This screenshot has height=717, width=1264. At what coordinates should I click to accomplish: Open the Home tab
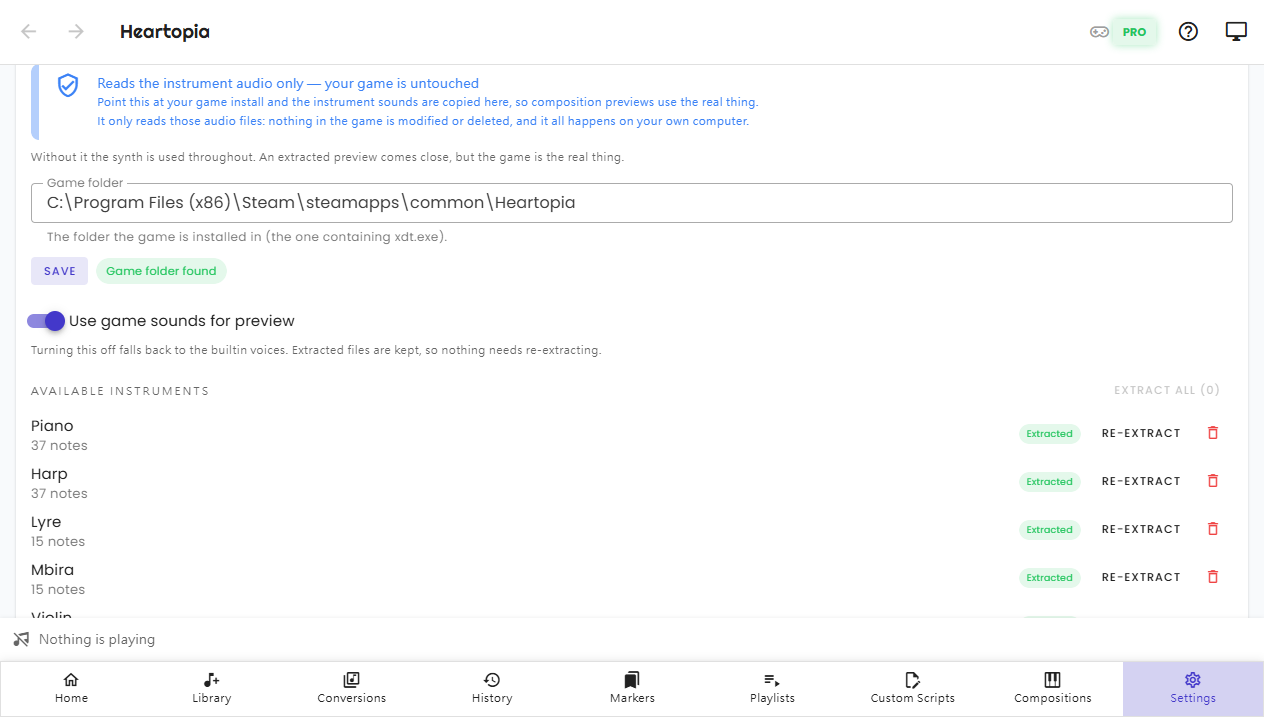click(x=71, y=689)
